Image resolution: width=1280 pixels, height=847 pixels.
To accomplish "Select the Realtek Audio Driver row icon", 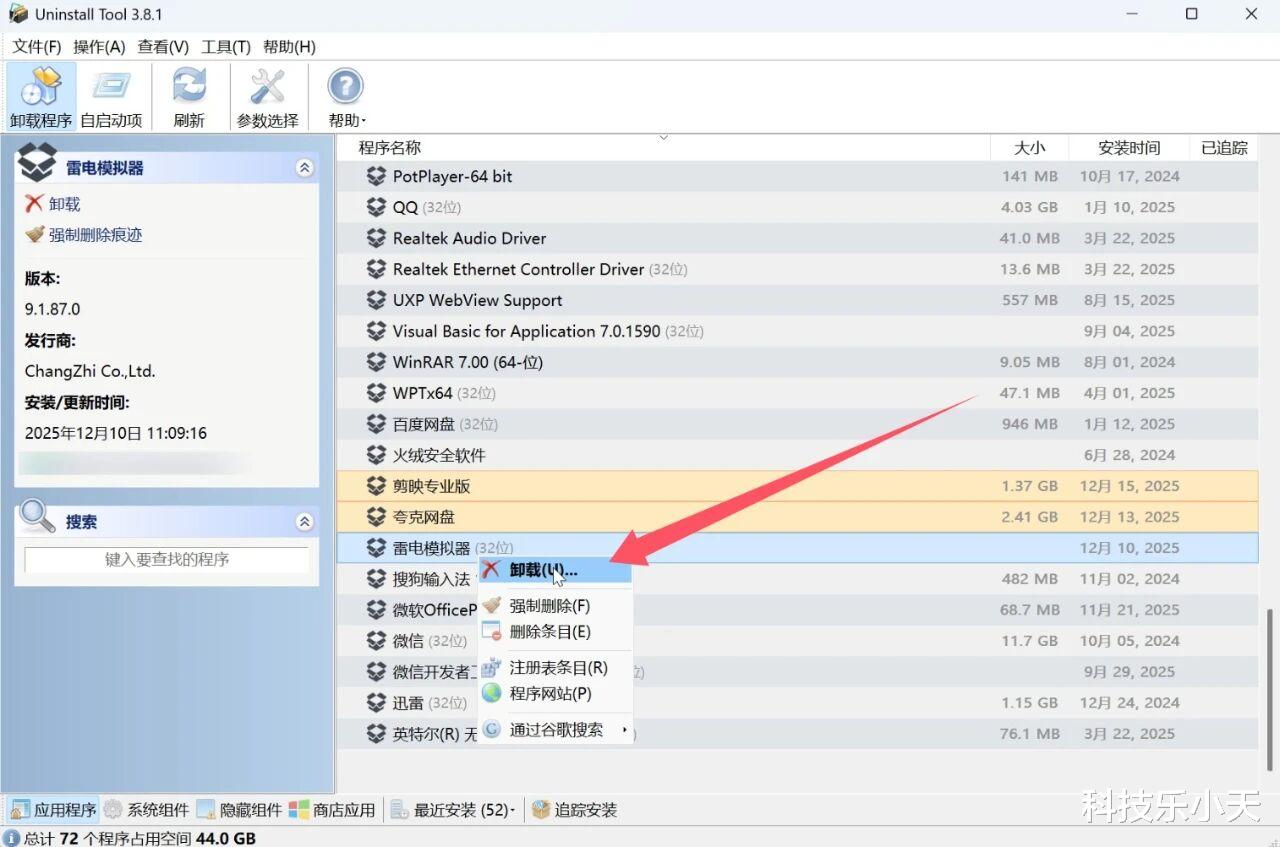I will pos(376,238).
